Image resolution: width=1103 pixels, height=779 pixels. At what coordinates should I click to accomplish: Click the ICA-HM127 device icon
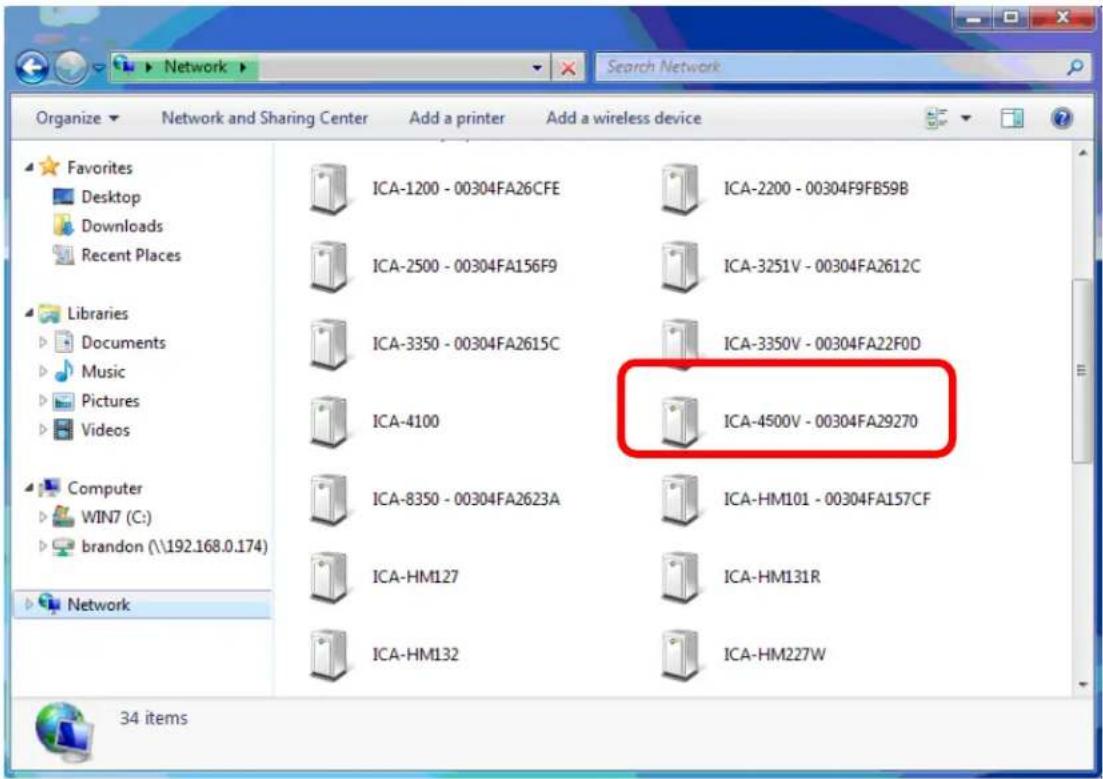329,576
